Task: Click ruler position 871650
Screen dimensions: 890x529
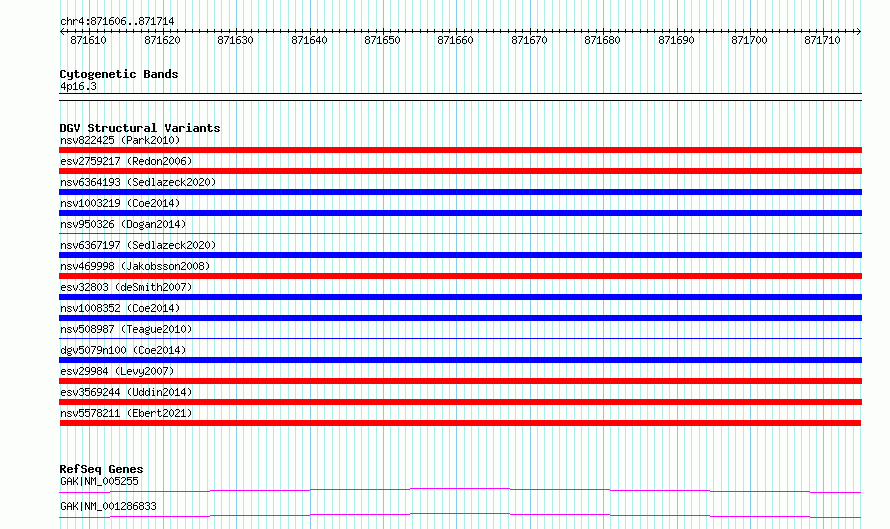Action: (x=383, y=40)
